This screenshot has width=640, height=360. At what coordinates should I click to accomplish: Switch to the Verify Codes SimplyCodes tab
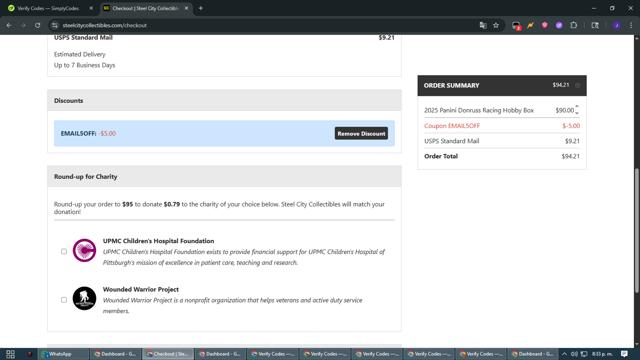pos(48,8)
